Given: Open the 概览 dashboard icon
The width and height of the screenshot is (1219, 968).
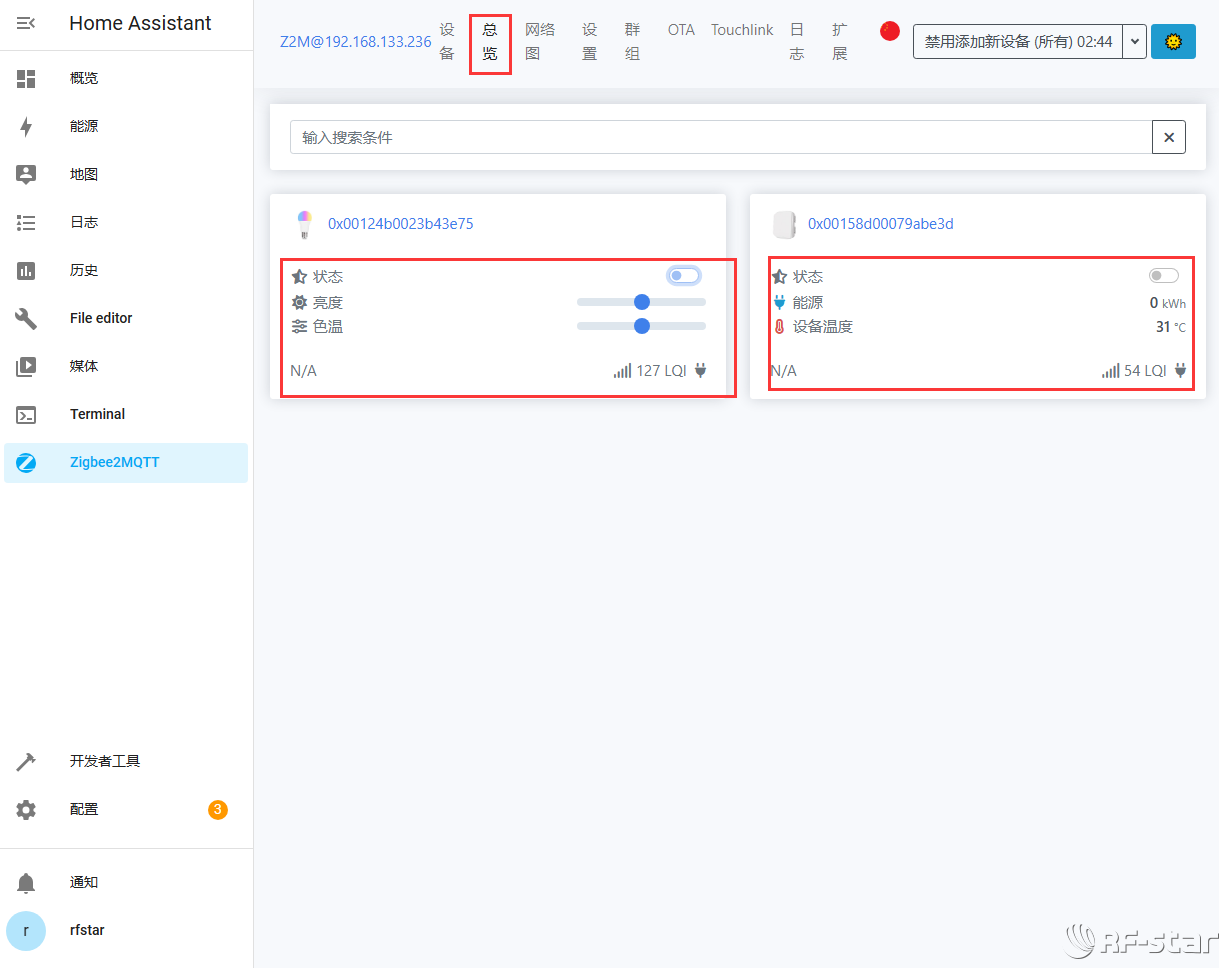Looking at the screenshot, I should coord(26,79).
